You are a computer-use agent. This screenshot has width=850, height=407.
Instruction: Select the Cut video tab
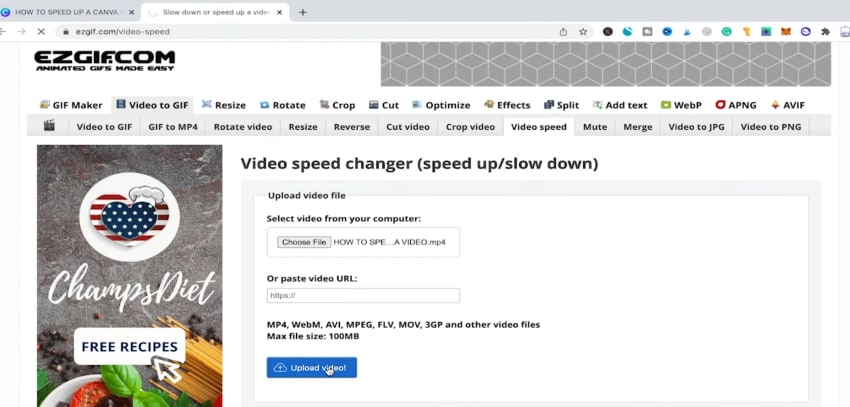point(408,127)
